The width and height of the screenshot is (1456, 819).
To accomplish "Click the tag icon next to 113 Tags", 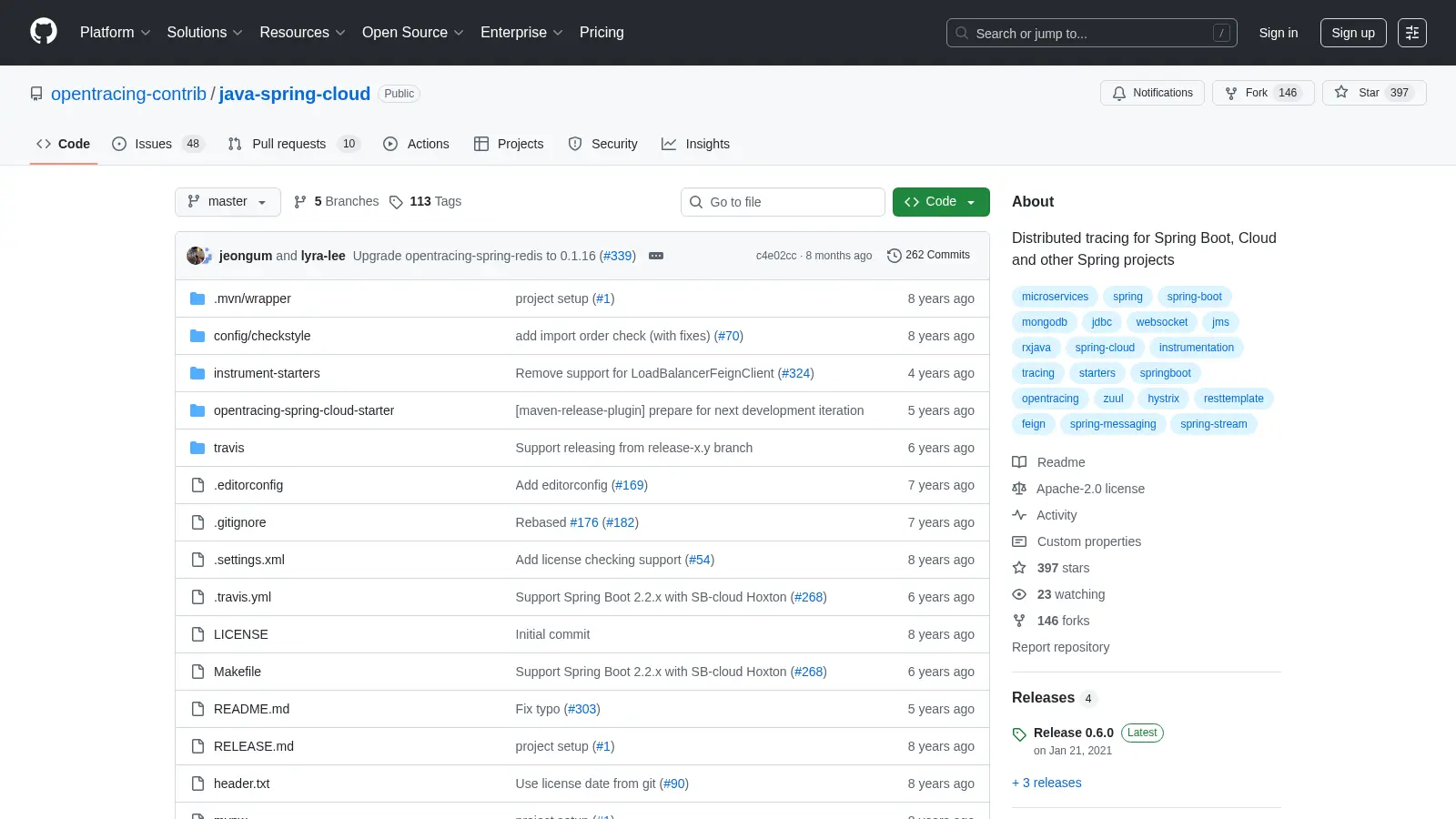I will click(396, 202).
